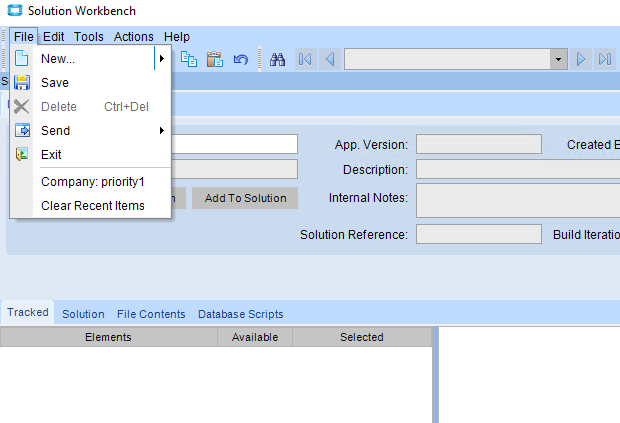Go to first record button

305,59
